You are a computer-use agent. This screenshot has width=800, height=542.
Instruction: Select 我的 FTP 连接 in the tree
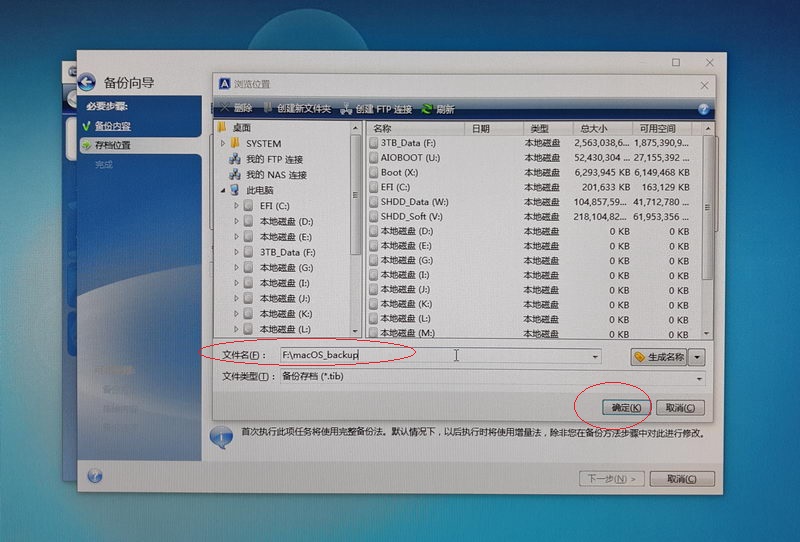pyautogui.click(x=274, y=159)
